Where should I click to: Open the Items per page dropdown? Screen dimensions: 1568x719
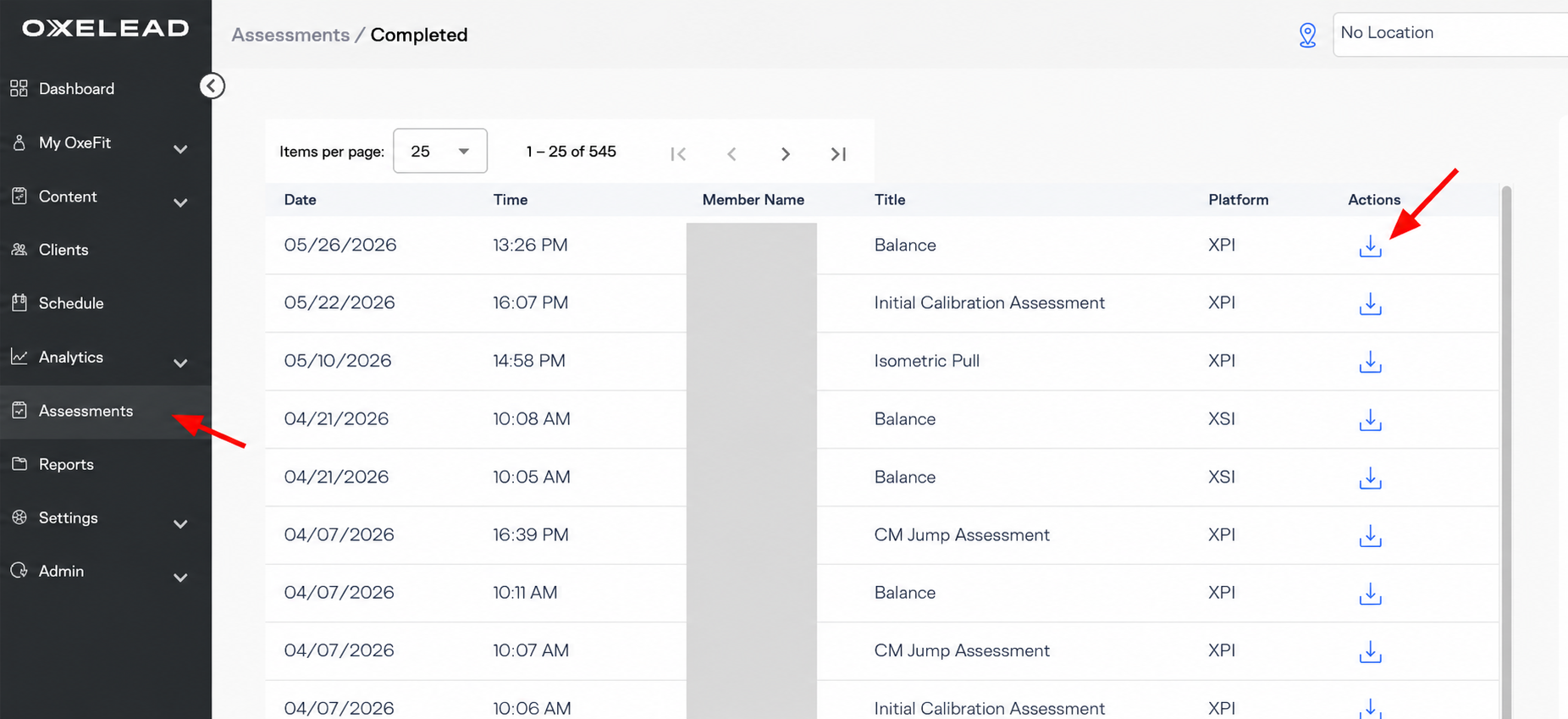(x=440, y=151)
